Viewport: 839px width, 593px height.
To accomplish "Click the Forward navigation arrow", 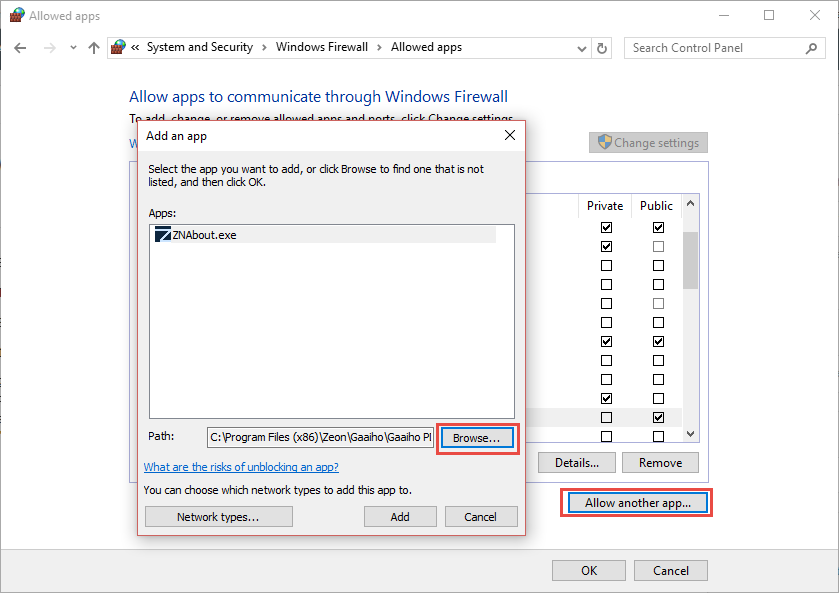I will pos(50,48).
